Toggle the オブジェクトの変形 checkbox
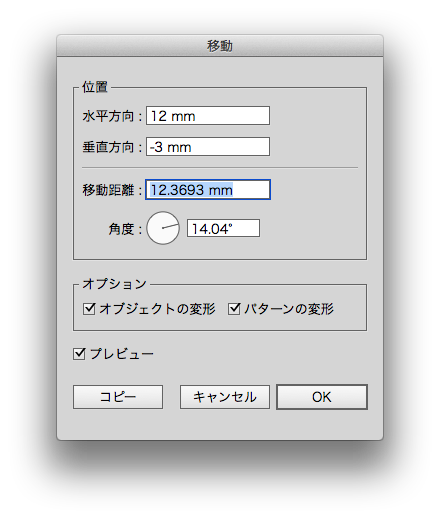 (x=89, y=309)
